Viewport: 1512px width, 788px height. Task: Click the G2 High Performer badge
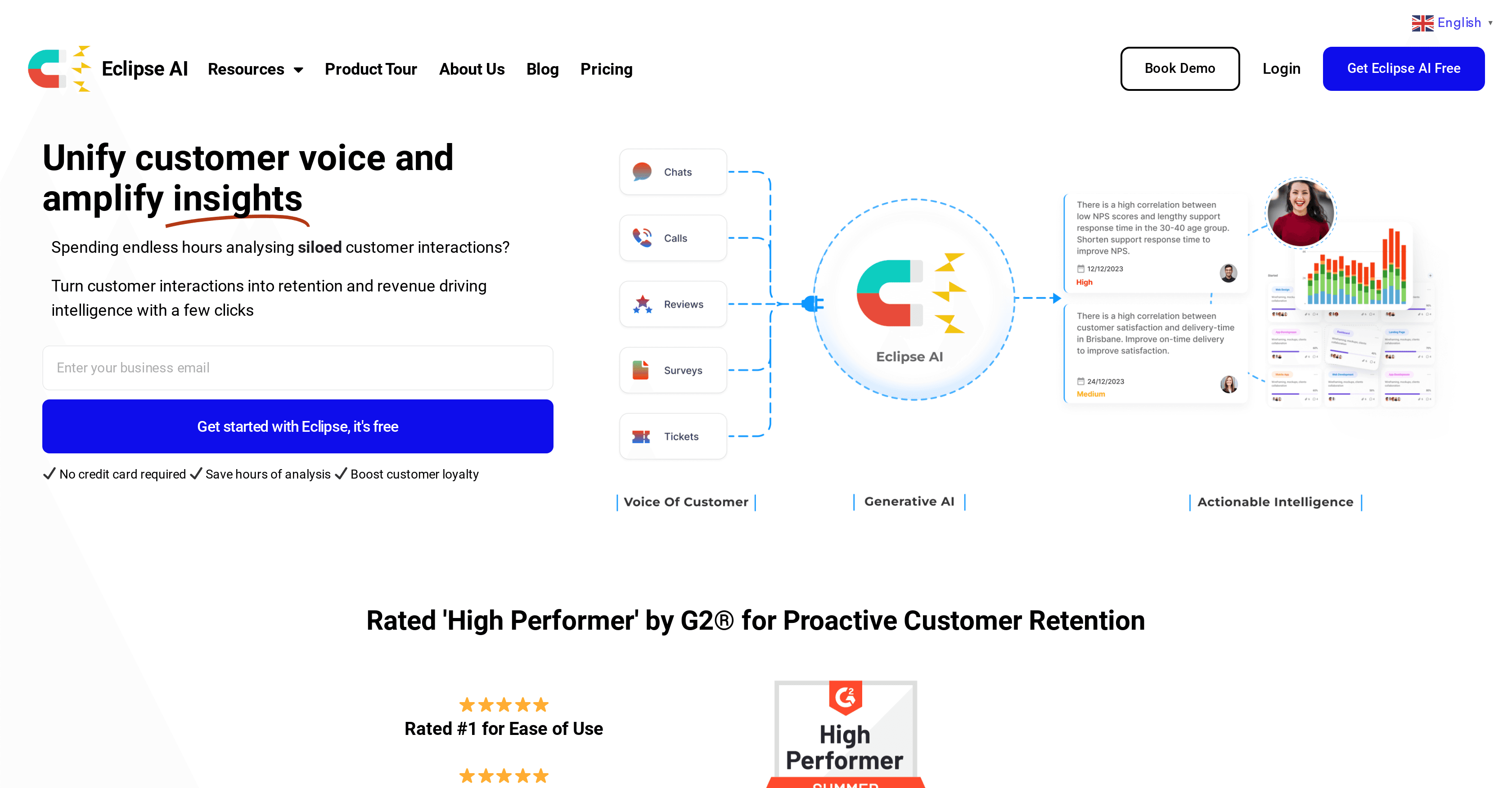[845, 734]
